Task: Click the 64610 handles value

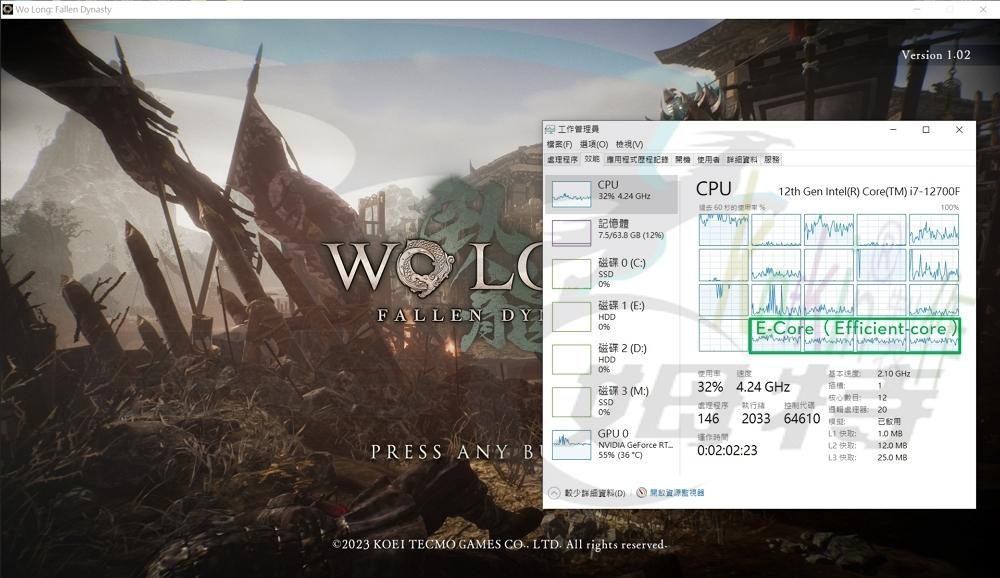Action: [802, 419]
